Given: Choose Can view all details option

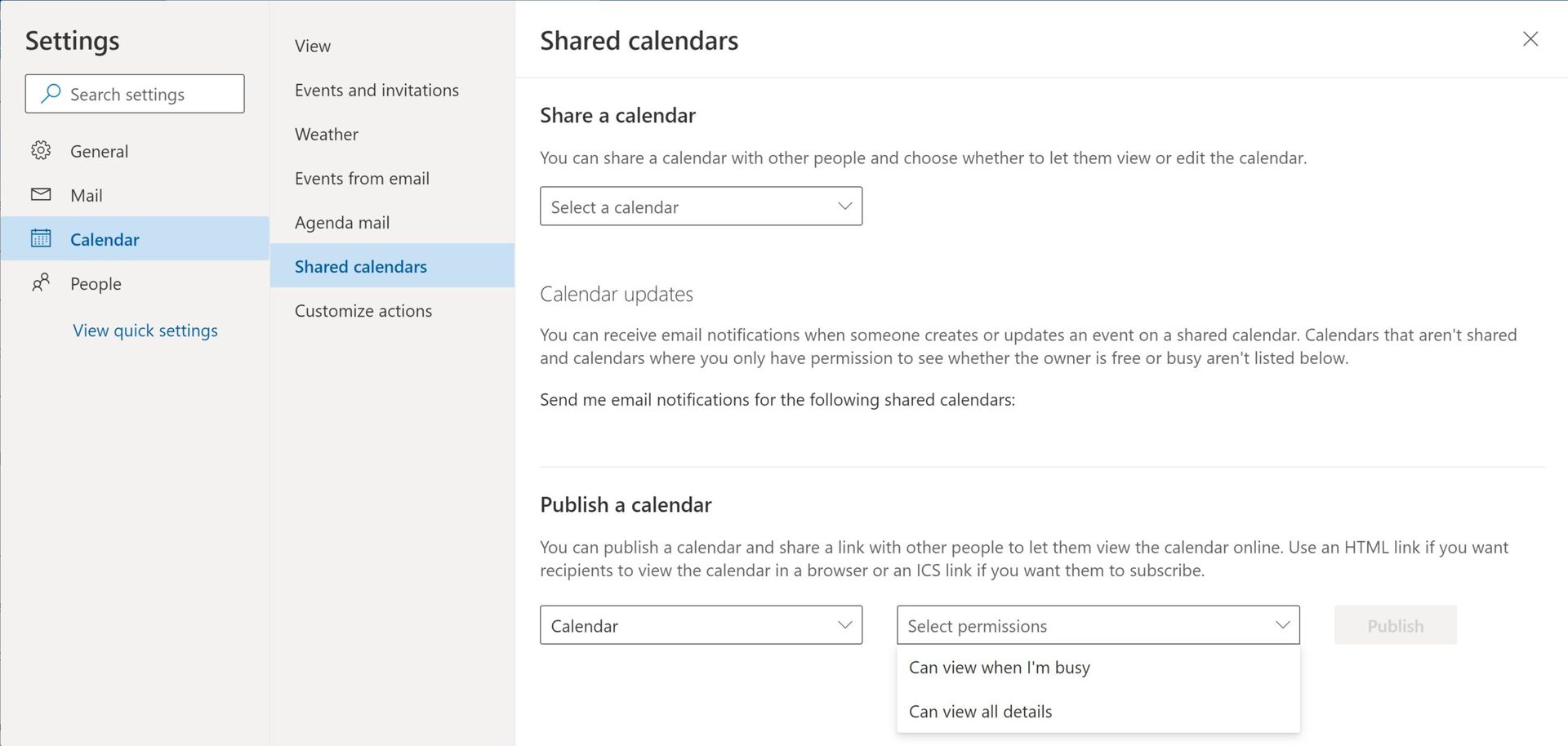Looking at the screenshot, I should [x=980, y=712].
